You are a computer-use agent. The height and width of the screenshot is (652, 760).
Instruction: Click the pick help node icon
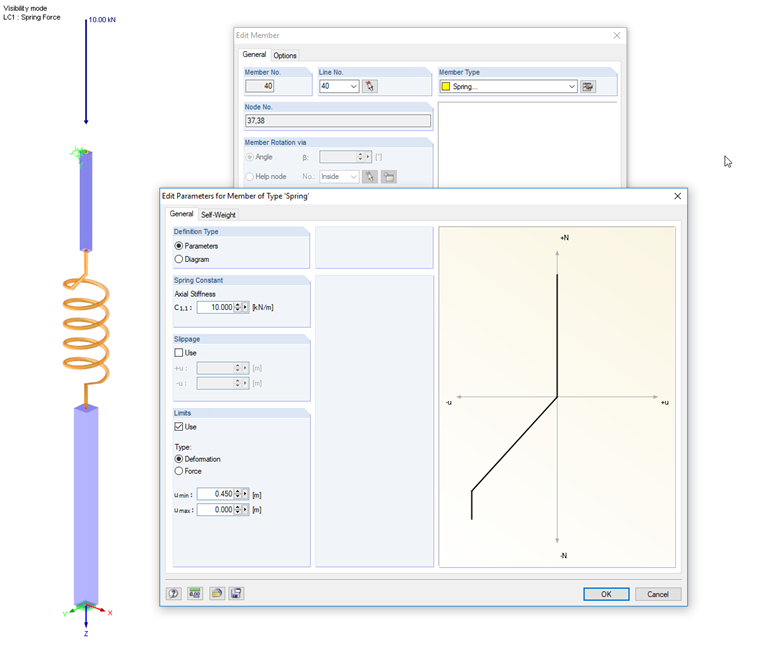370,176
